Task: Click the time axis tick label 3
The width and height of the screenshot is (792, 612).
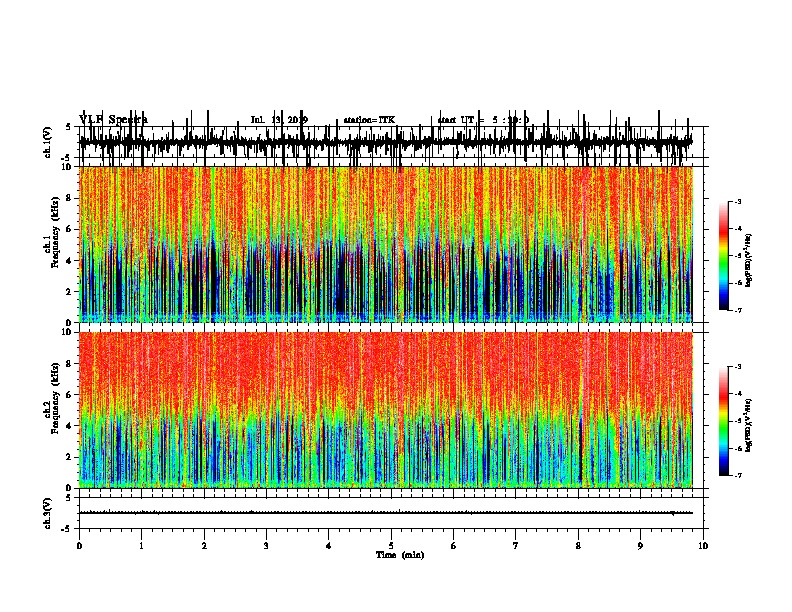Action: click(x=266, y=546)
